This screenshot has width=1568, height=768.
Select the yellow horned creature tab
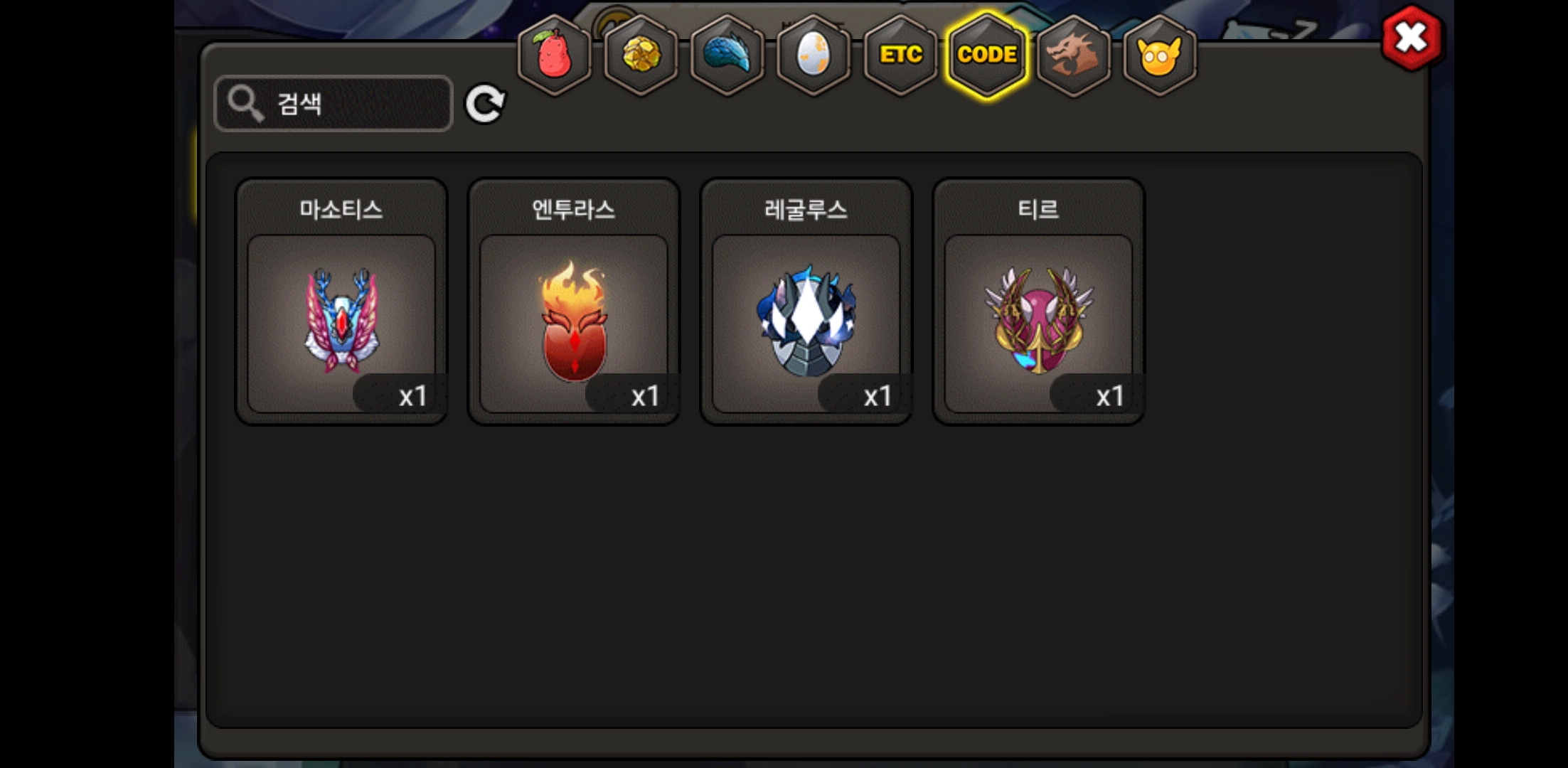point(1160,55)
